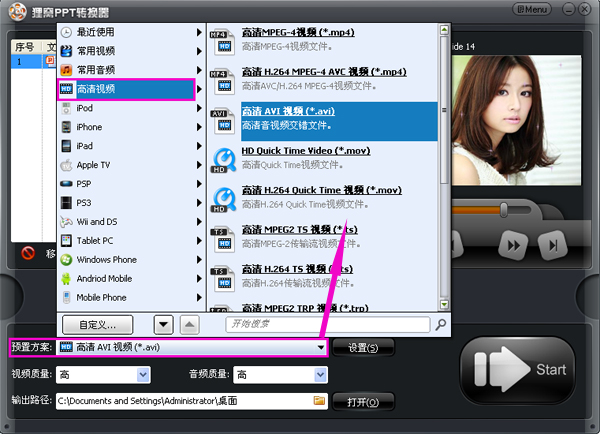The height and width of the screenshot is (434, 600).
Task: Expand the Windows Phone submenu arrow
Action: click(199, 259)
